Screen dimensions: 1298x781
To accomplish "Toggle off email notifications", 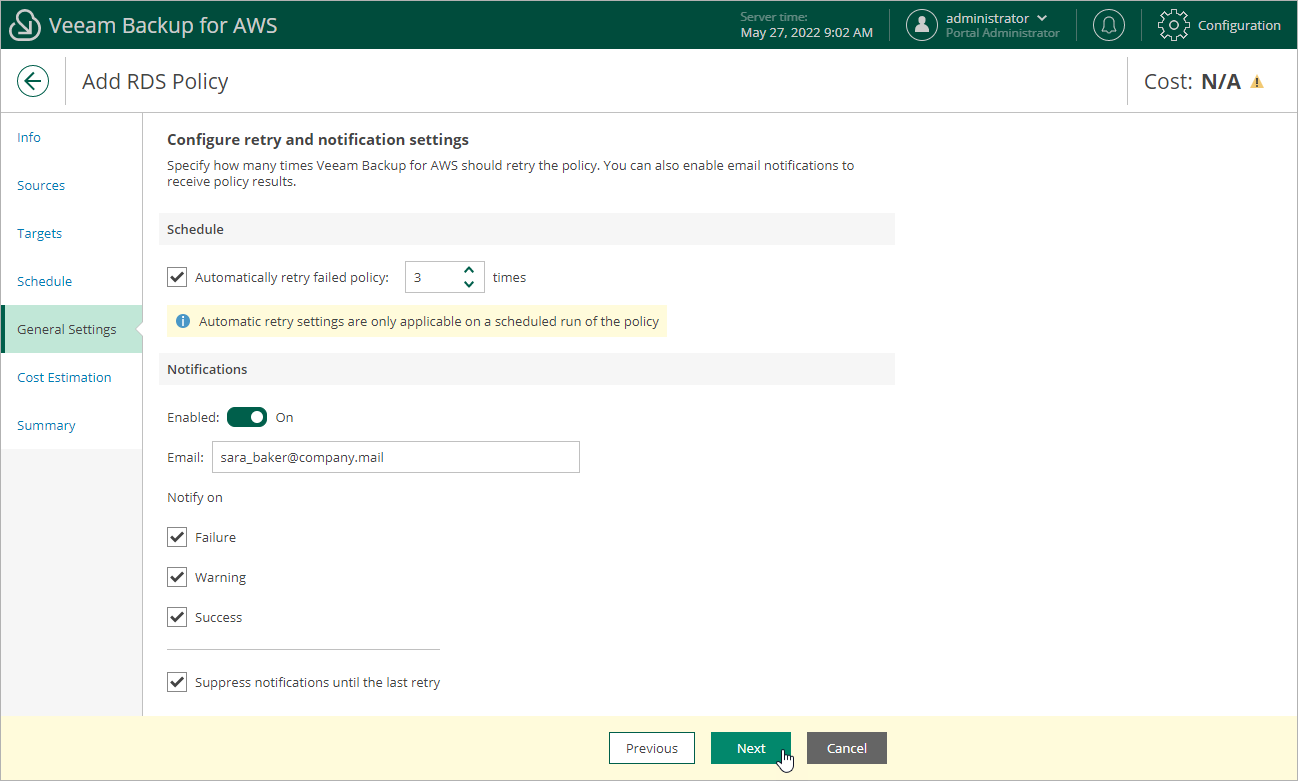I will 247,417.
